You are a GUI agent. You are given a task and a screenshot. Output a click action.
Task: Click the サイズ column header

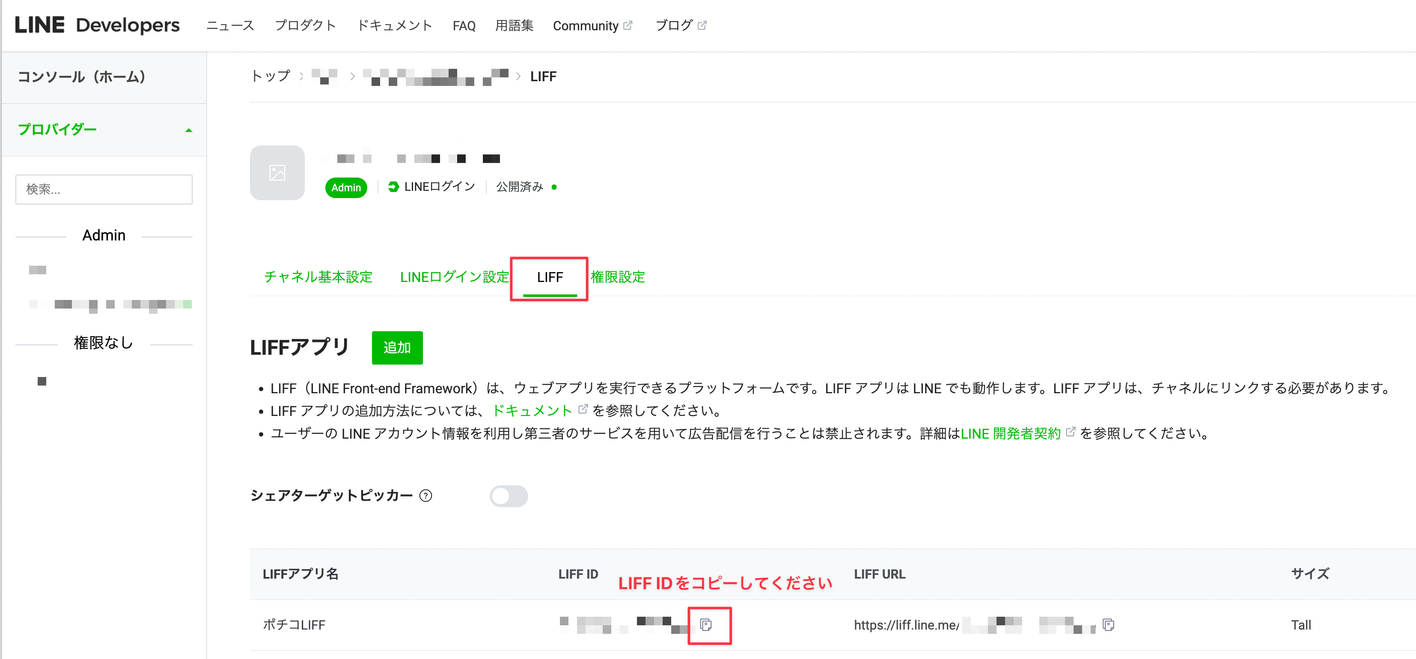coord(1310,574)
